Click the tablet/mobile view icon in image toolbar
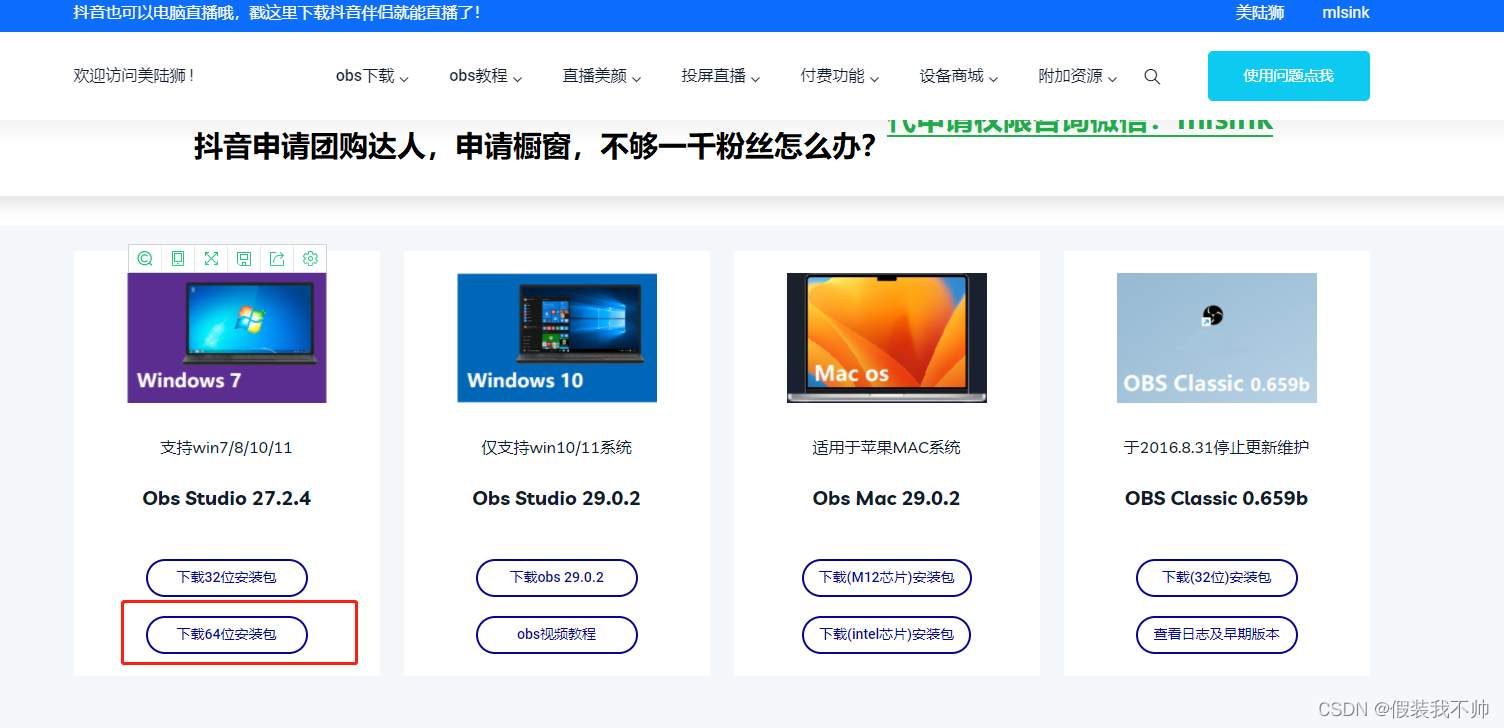This screenshot has width=1504, height=728. point(178,259)
